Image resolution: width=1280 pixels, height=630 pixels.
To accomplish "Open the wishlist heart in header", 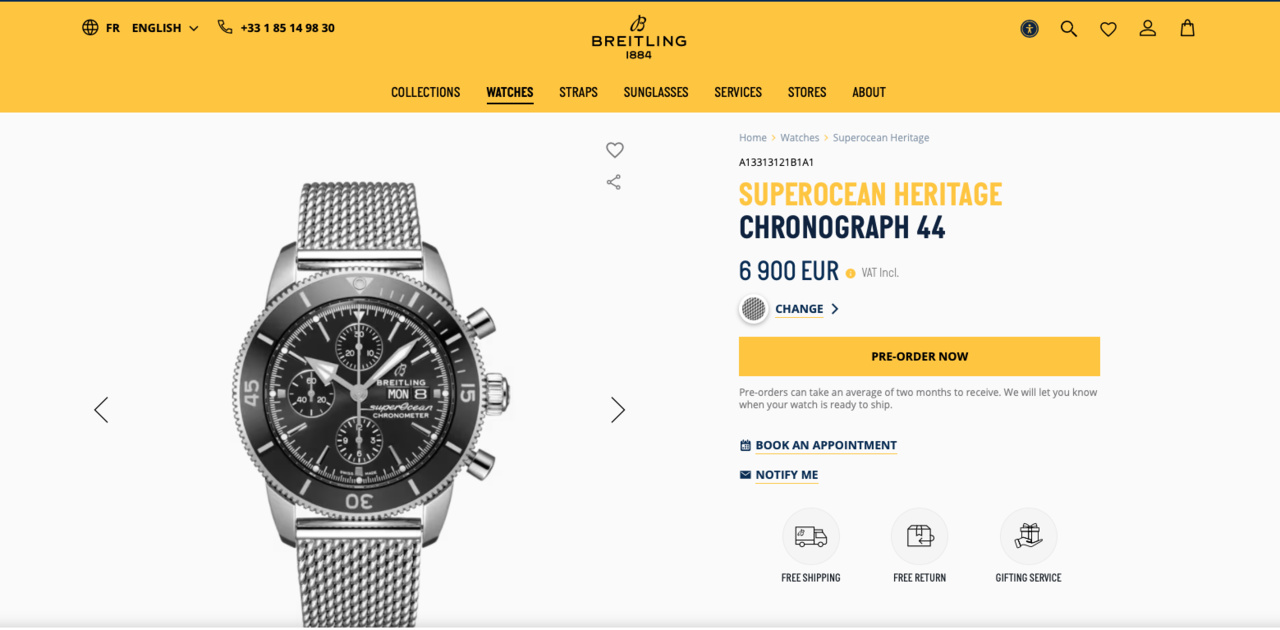I will click(x=1108, y=29).
